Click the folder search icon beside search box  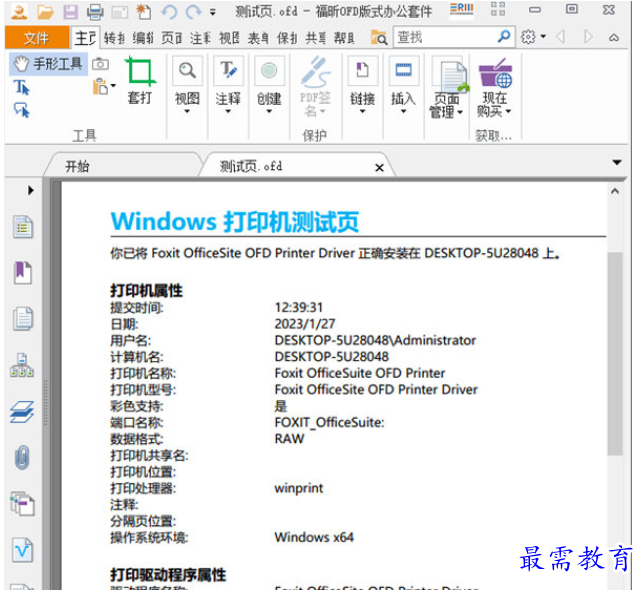point(379,38)
